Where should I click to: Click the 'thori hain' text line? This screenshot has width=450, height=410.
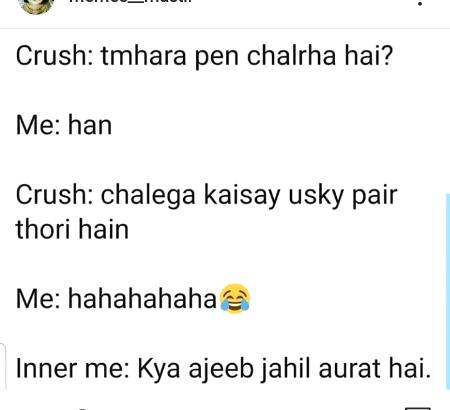click(72, 229)
